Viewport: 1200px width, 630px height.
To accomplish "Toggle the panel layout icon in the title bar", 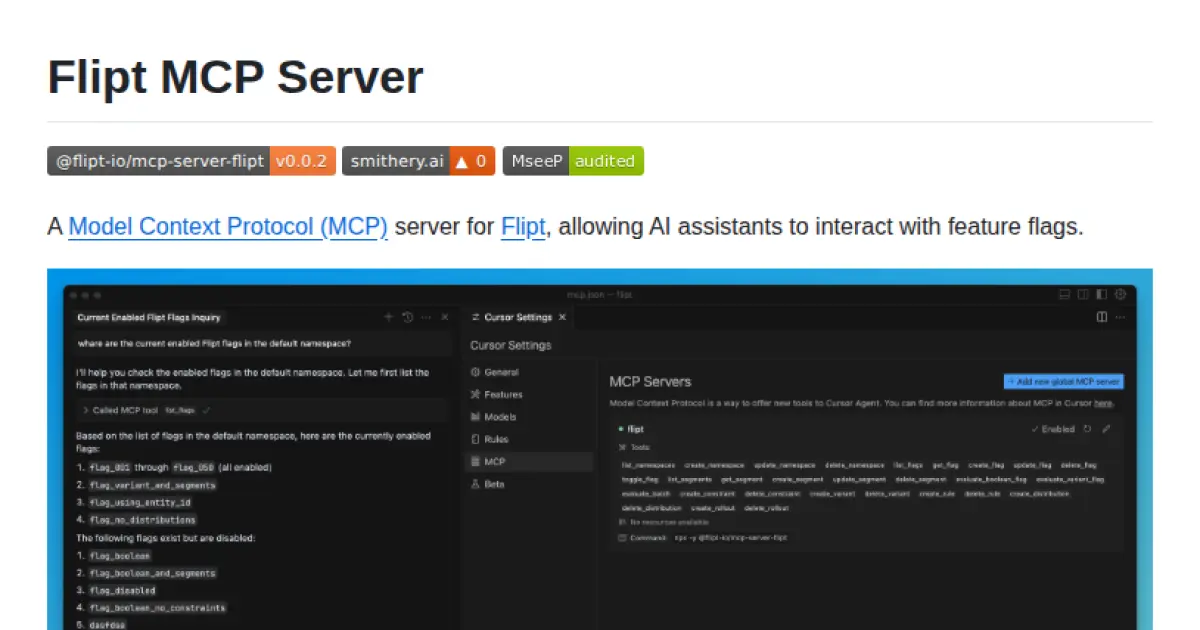I will 1064,293.
